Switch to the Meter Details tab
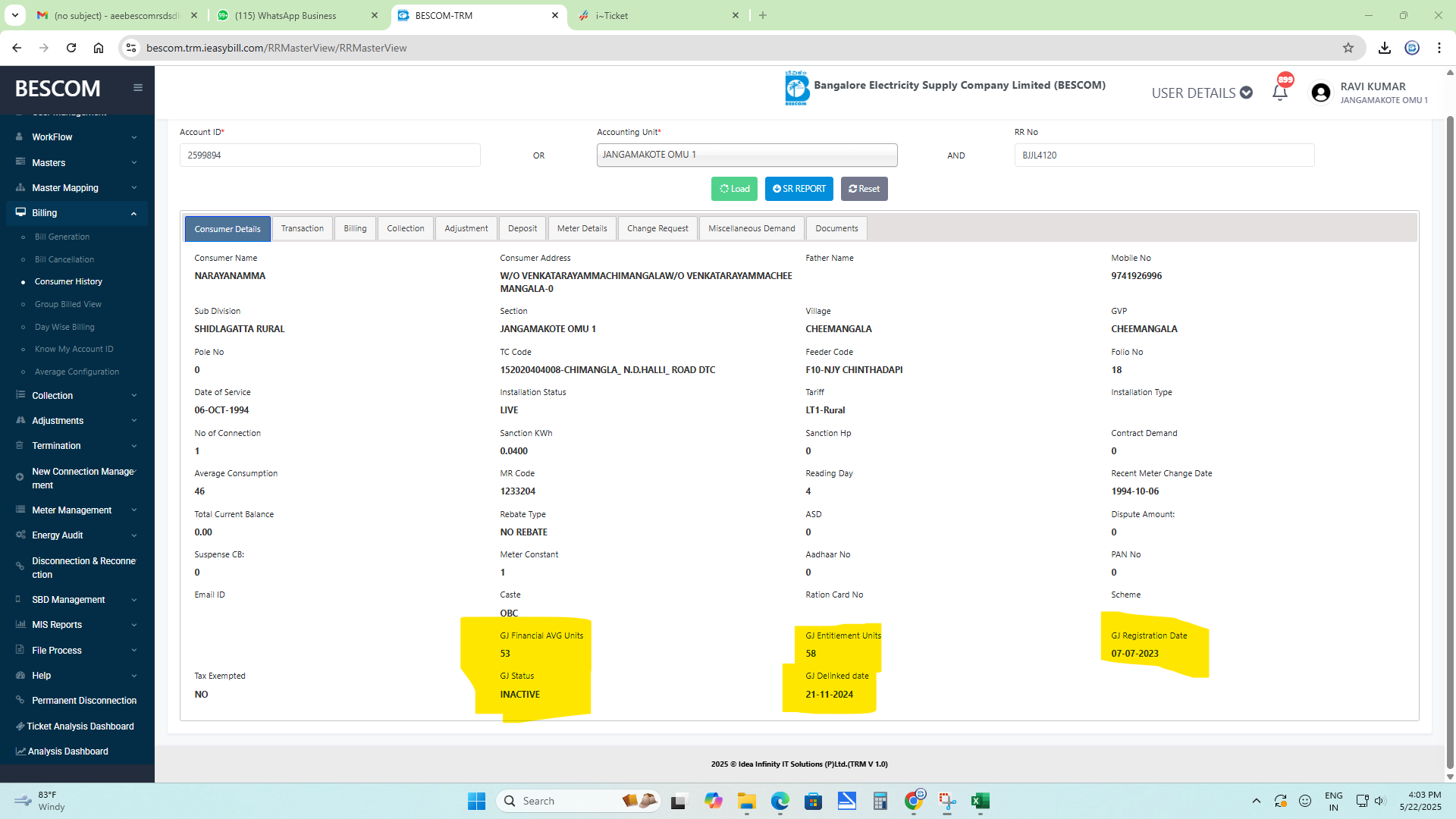Image resolution: width=1456 pixels, height=819 pixels. (x=582, y=228)
